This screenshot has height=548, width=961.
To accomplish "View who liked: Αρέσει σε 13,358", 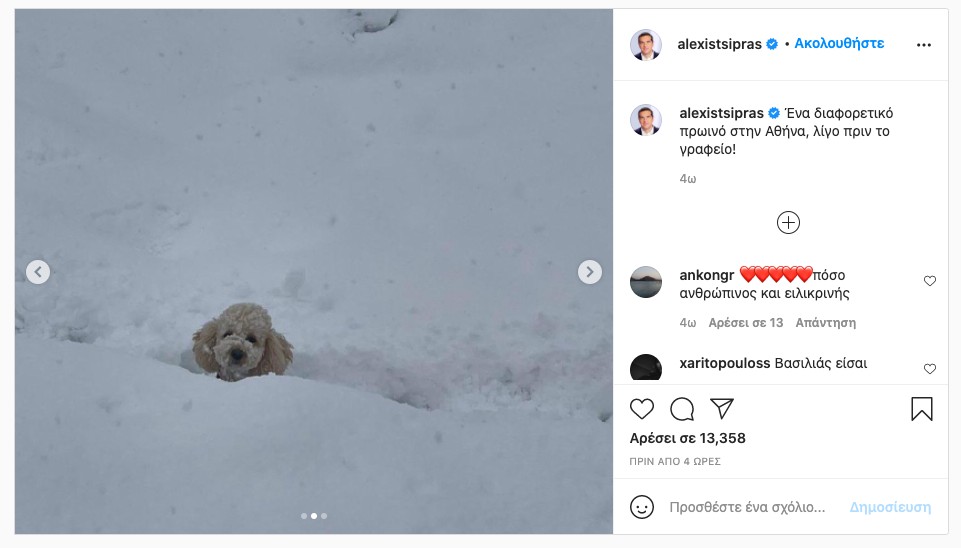I will coord(687,438).
